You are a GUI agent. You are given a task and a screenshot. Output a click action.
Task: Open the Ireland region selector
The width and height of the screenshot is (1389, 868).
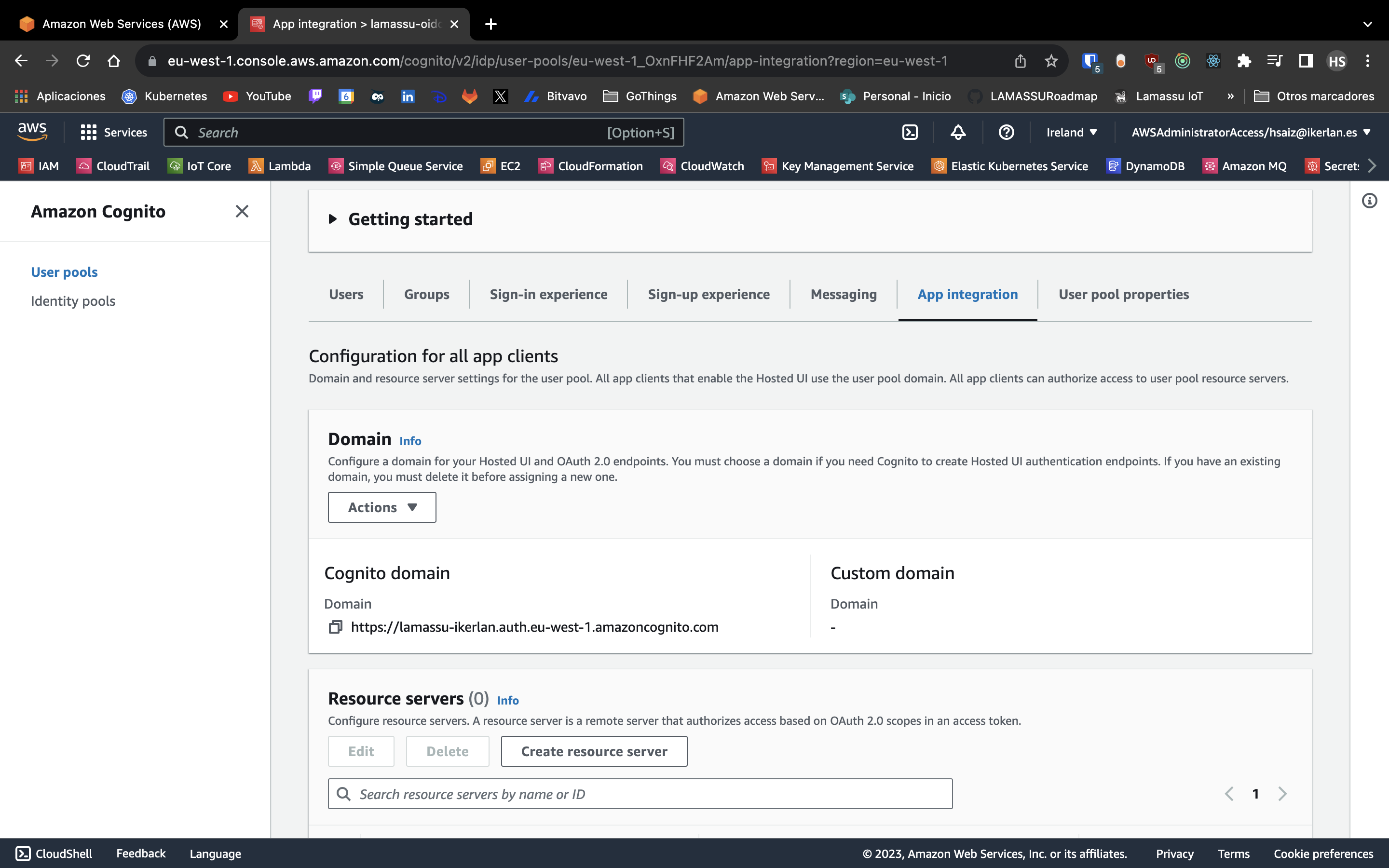tap(1071, 132)
